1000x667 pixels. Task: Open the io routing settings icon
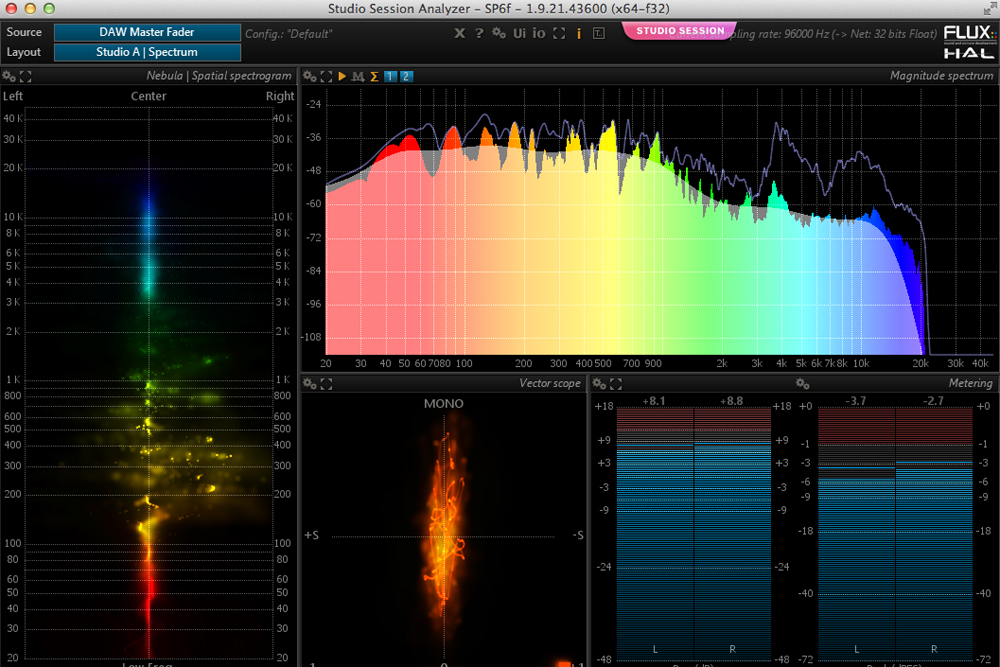[x=539, y=34]
